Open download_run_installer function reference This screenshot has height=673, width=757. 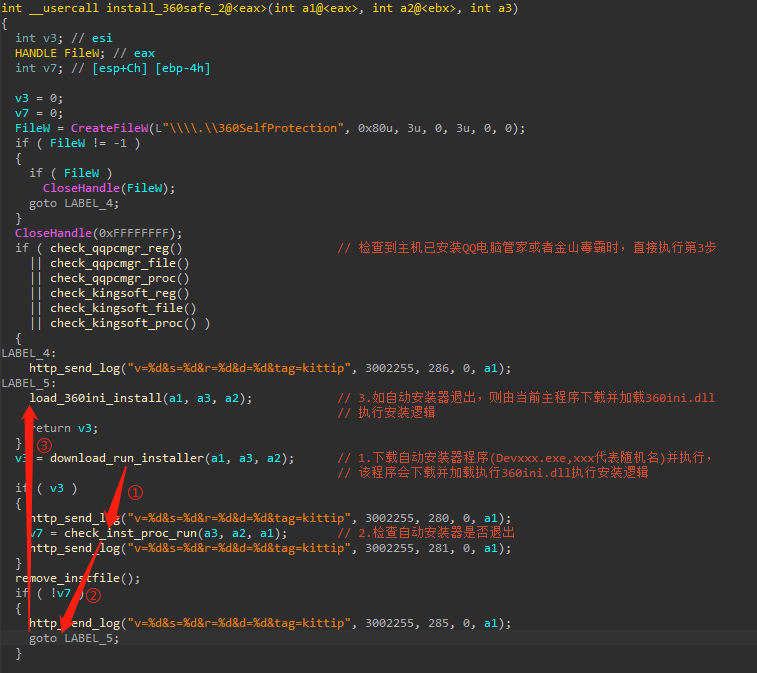point(127,458)
